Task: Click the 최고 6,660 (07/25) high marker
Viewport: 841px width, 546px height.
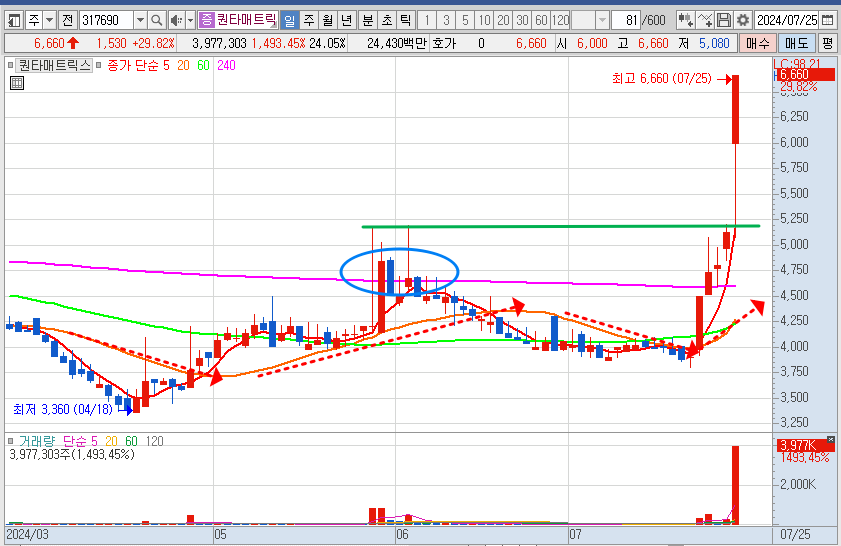Action: click(662, 79)
